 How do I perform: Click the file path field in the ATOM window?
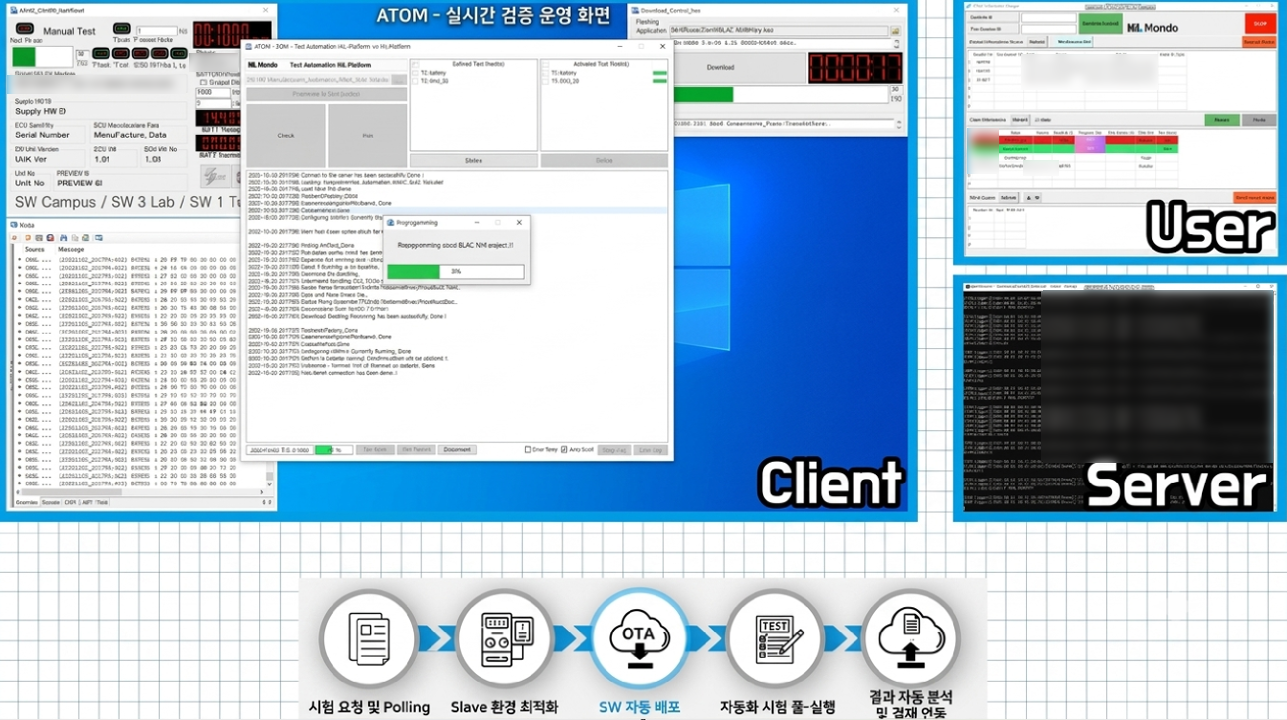318,80
